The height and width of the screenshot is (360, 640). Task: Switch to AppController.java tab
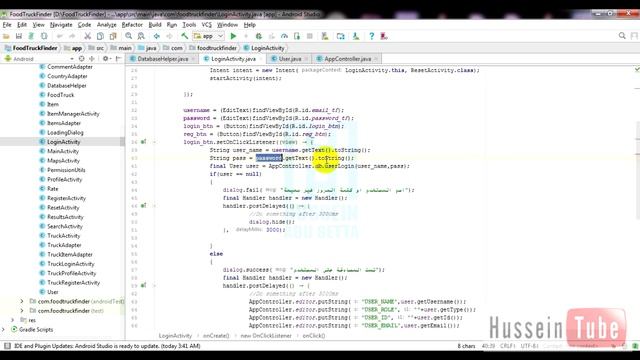tap(348, 59)
